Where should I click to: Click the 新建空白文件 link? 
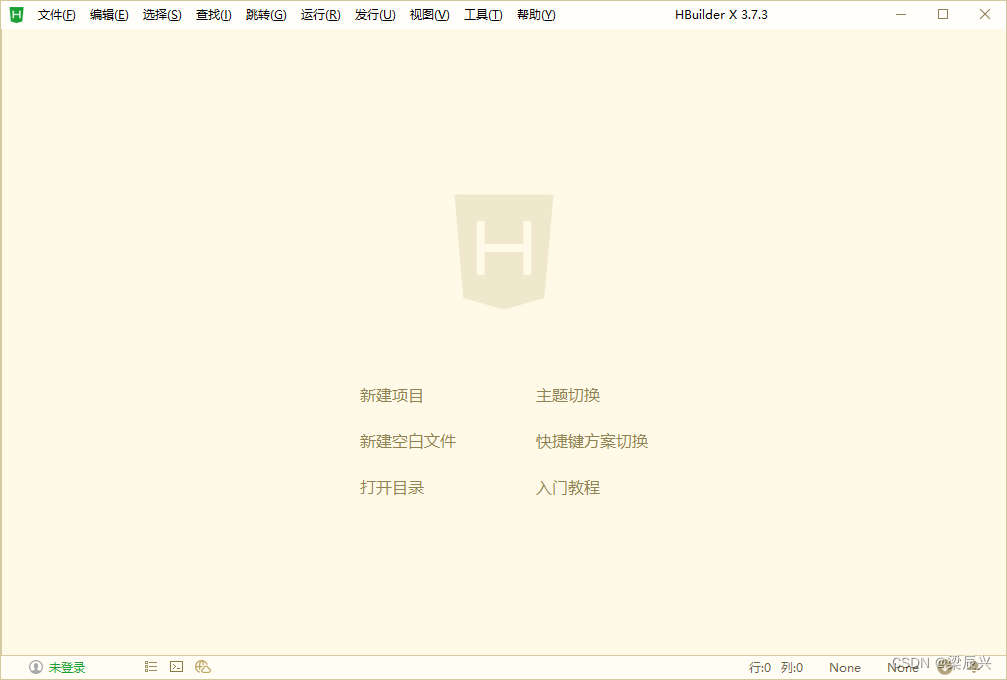tap(408, 442)
